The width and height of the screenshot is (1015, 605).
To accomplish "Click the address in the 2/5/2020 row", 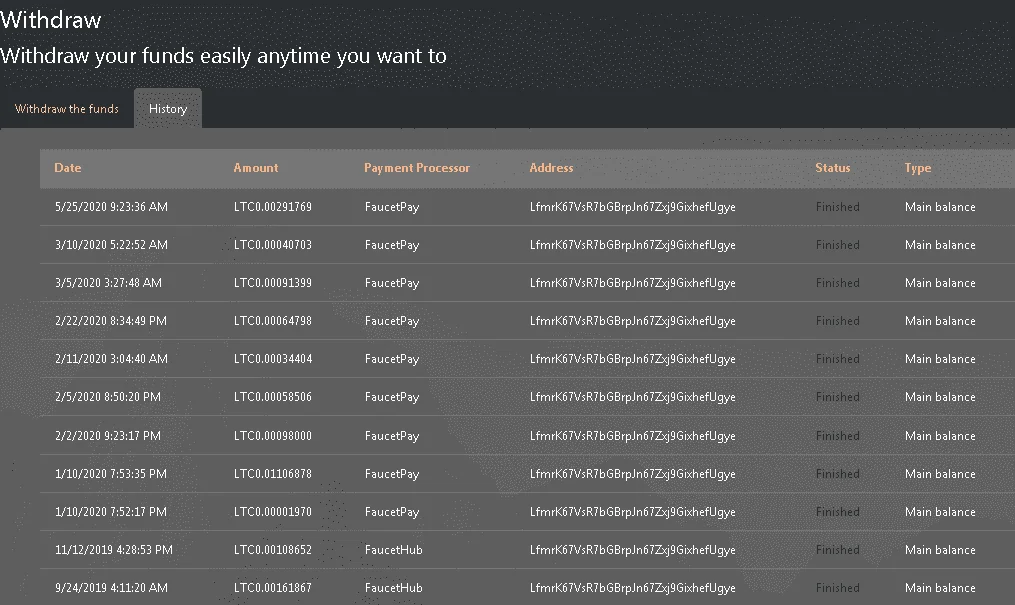I will [632, 397].
